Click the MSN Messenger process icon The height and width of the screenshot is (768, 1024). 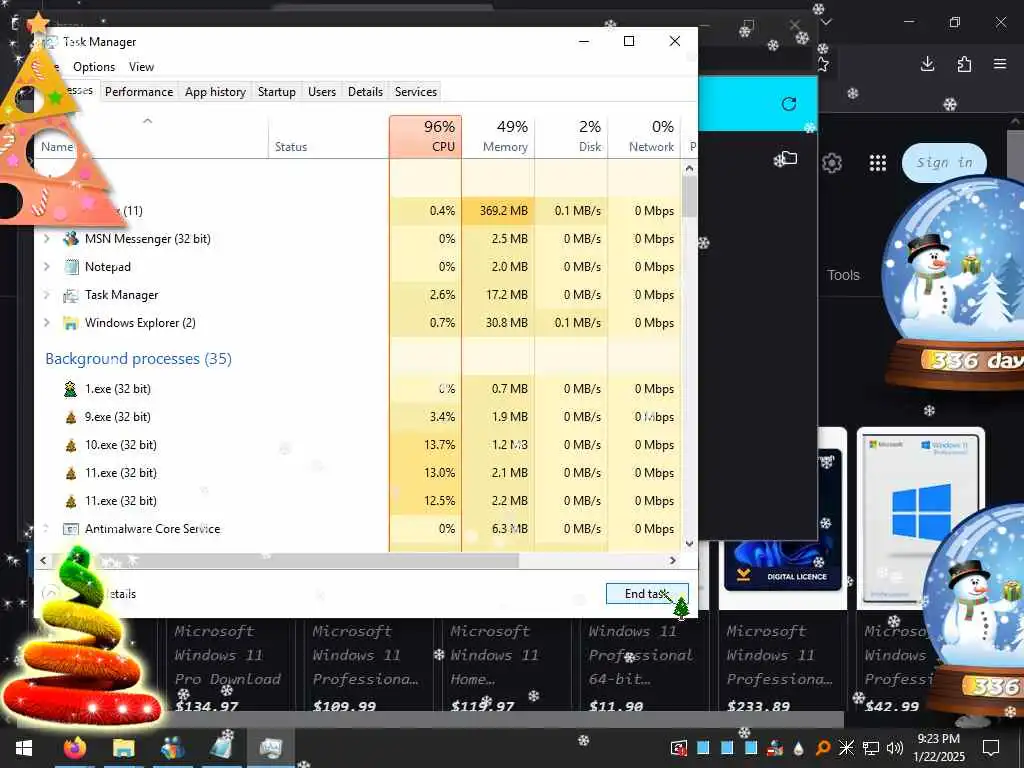click(71, 239)
